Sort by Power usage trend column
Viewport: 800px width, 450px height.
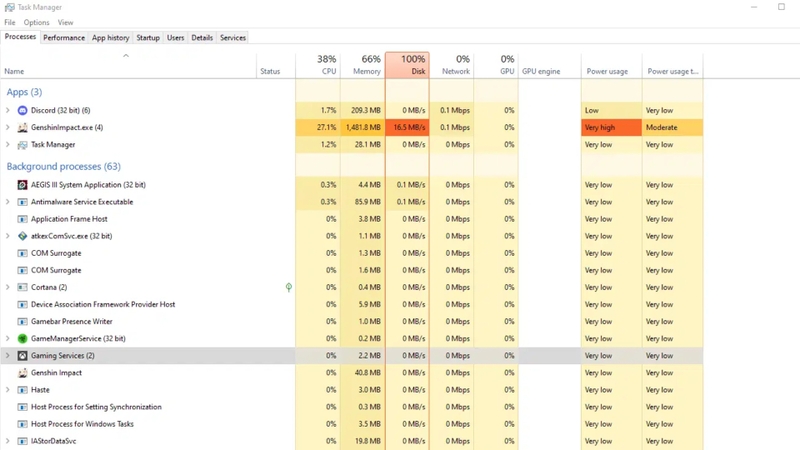pos(672,65)
